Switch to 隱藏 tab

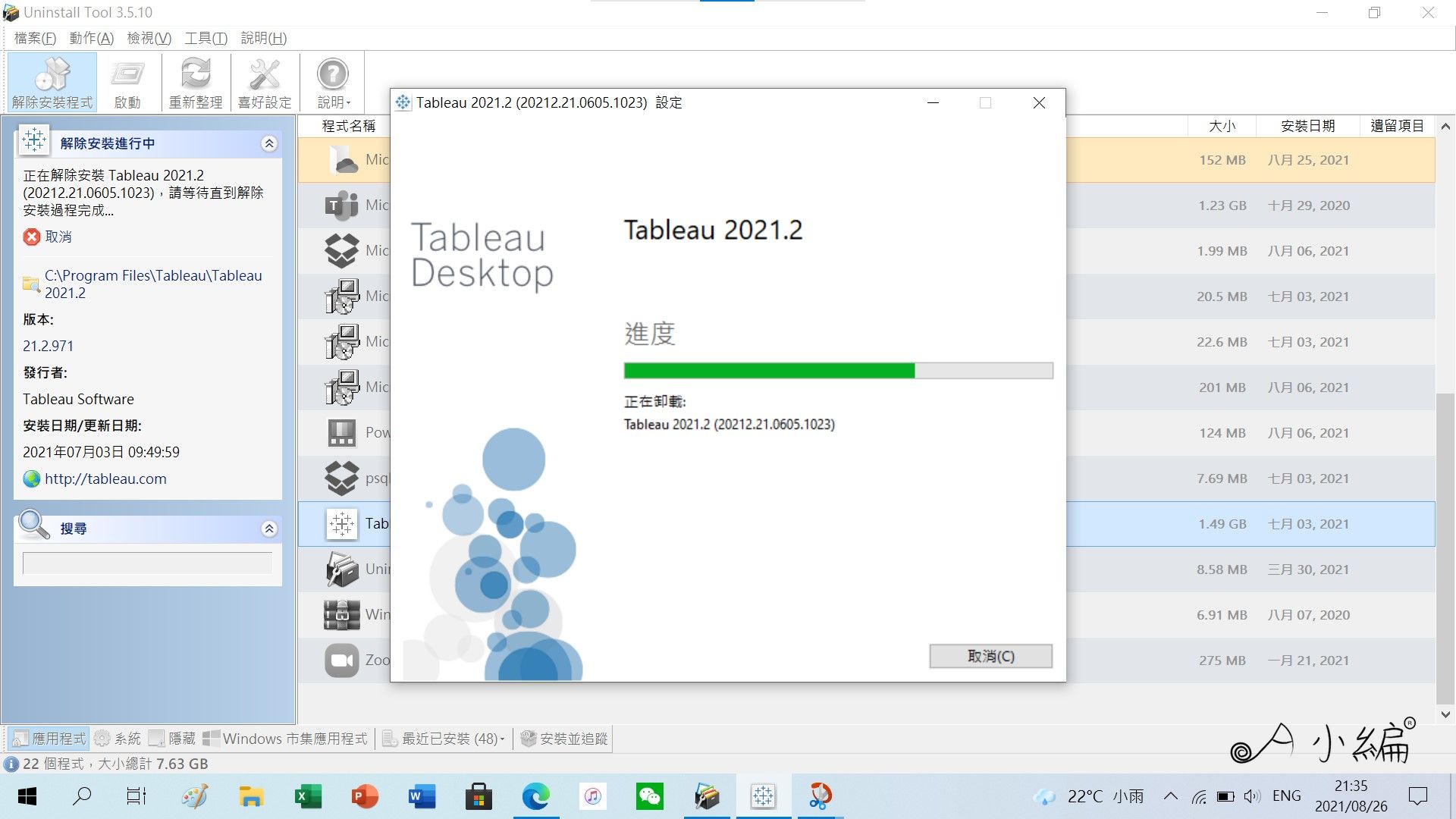172,739
